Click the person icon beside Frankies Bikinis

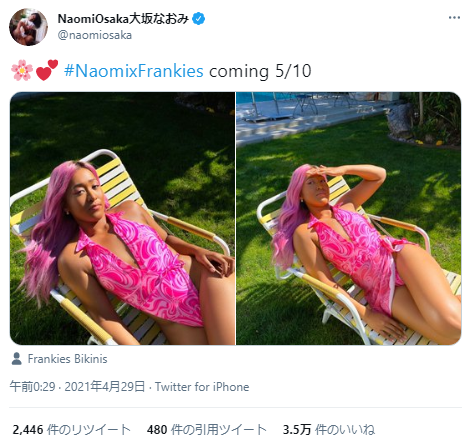[x=16, y=359]
